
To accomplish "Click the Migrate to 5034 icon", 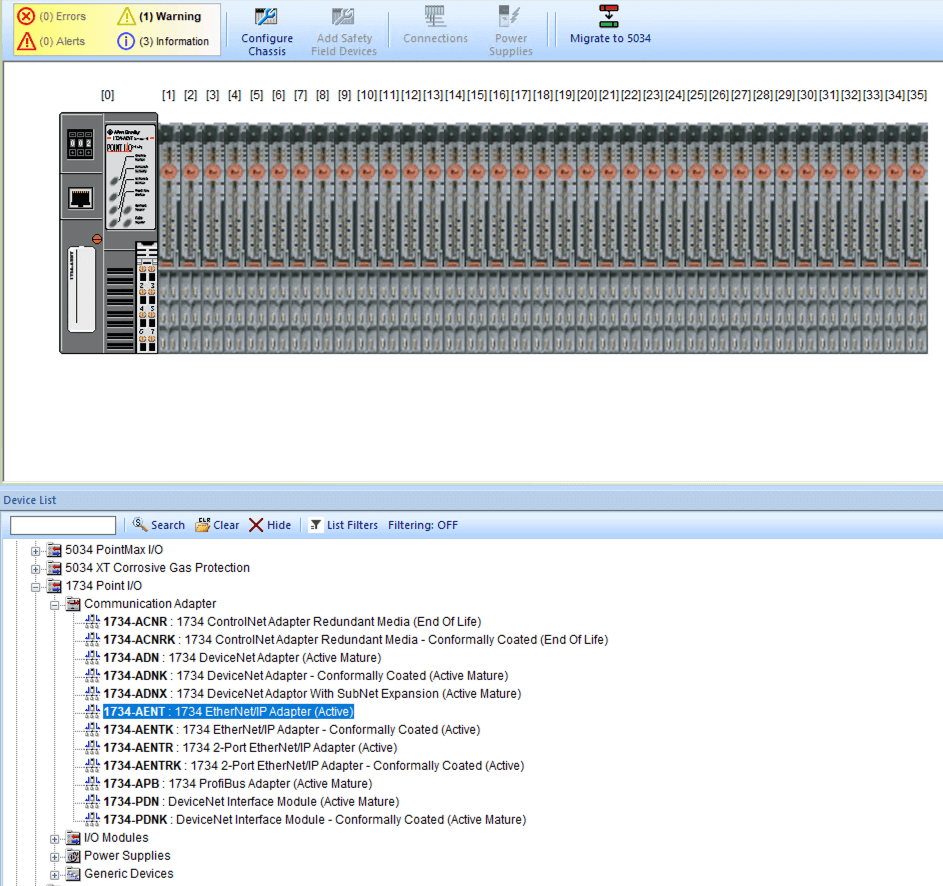I will [x=609, y=17].
